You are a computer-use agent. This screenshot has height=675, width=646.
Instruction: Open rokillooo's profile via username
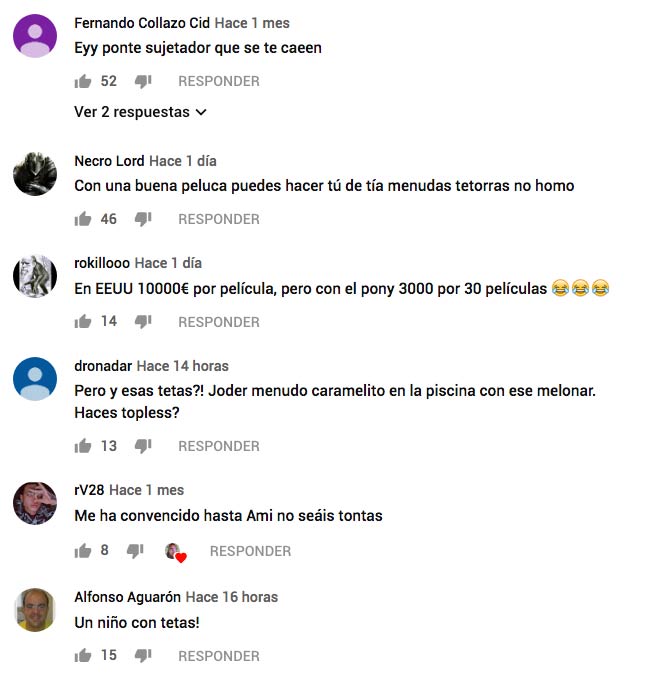point(102,263)
